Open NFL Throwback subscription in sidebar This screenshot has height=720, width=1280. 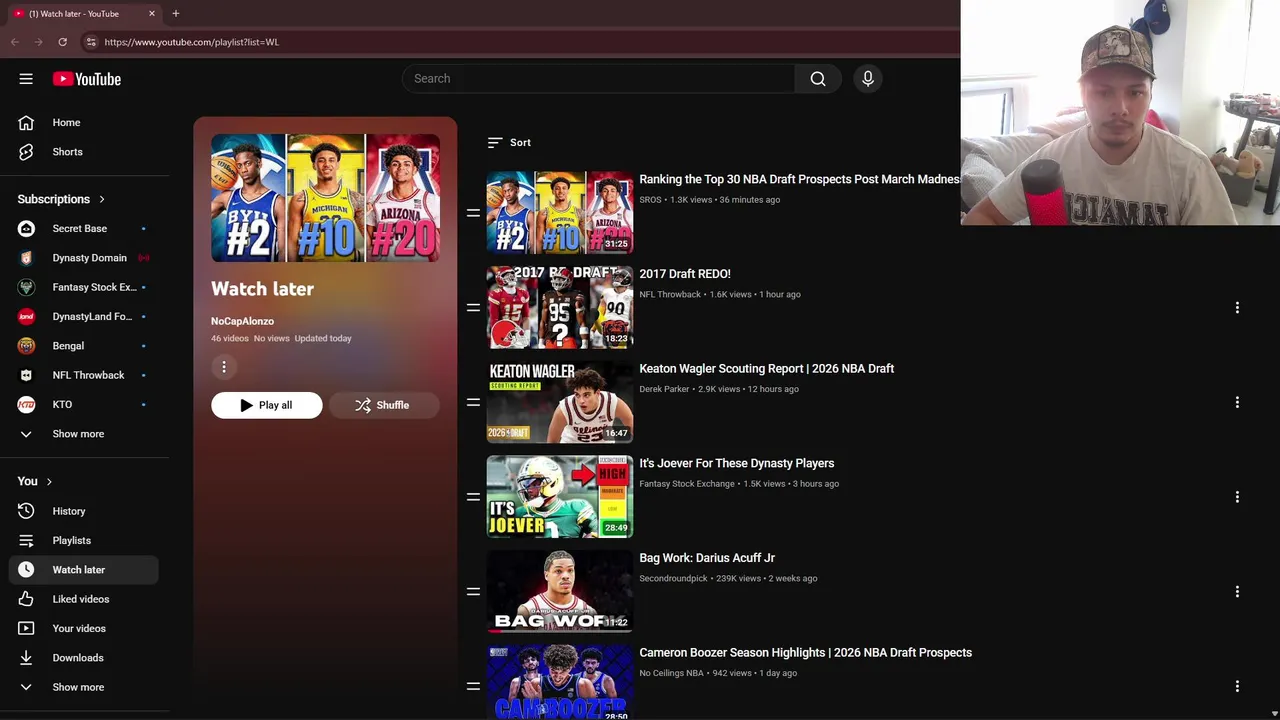[x=85, y=375]
